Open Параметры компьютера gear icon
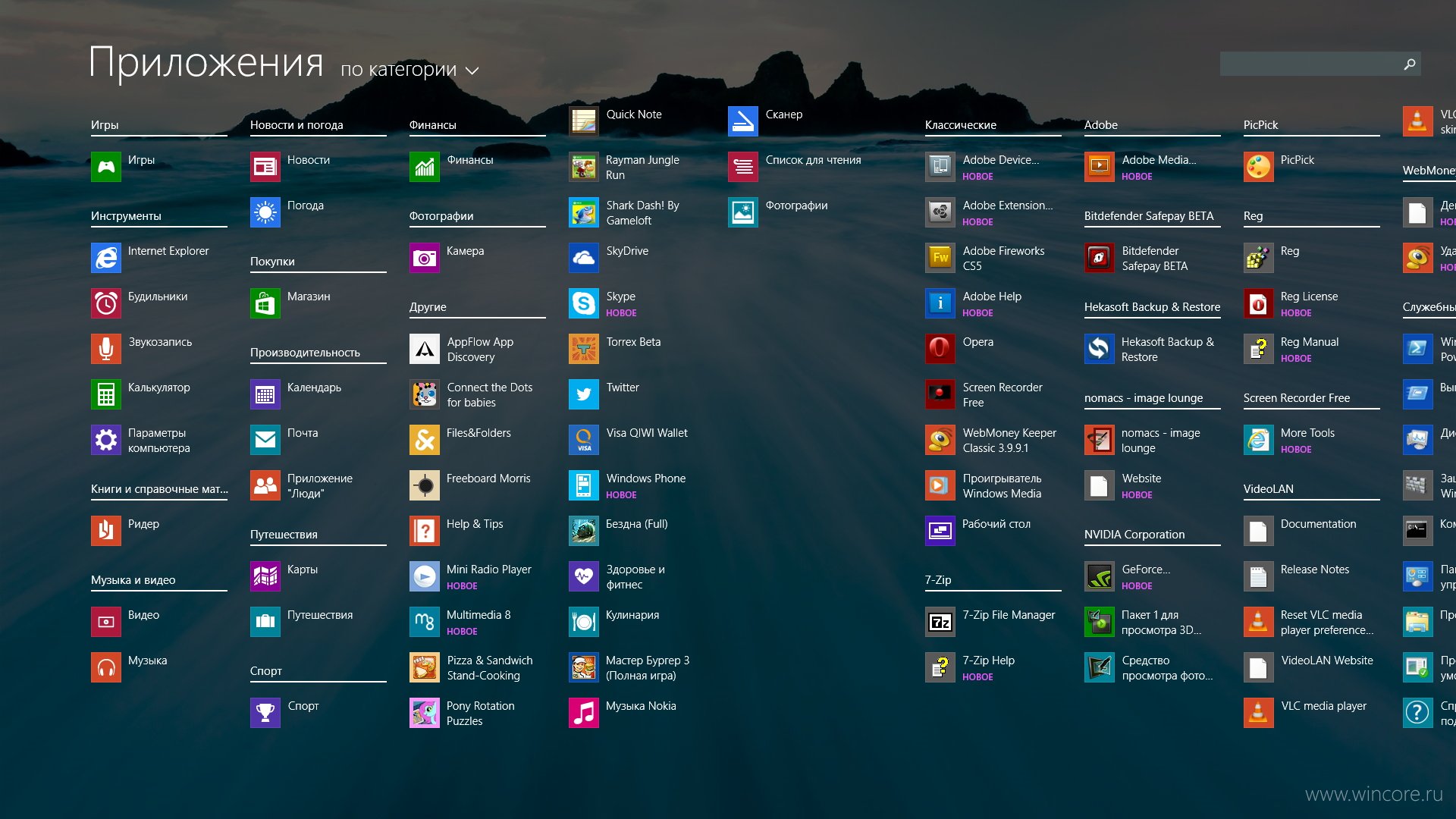Screen dimensions: 1456x819 click(106, 440)
